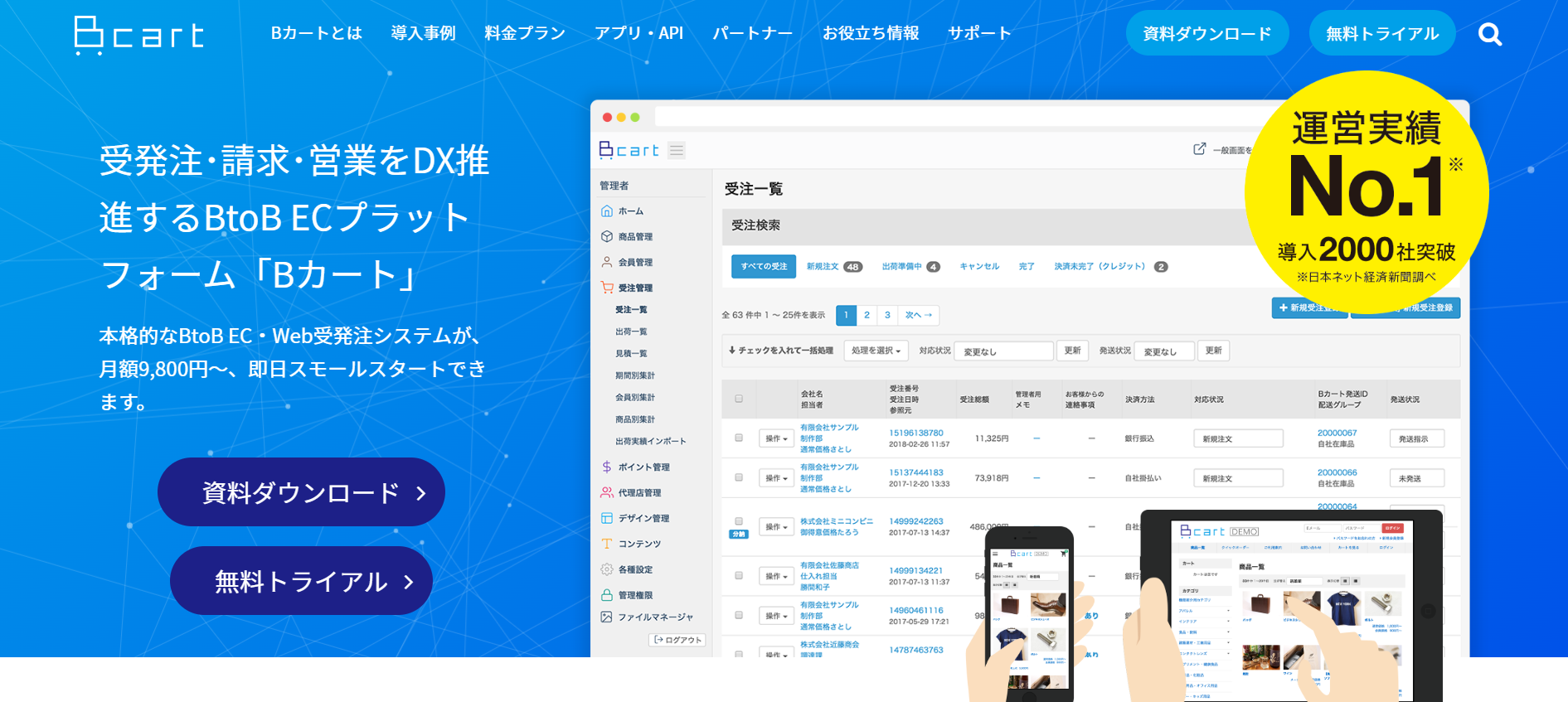The image size is (1568, 702).
Task: Open order number 15196138780
Action: click(x=916, y=433)
